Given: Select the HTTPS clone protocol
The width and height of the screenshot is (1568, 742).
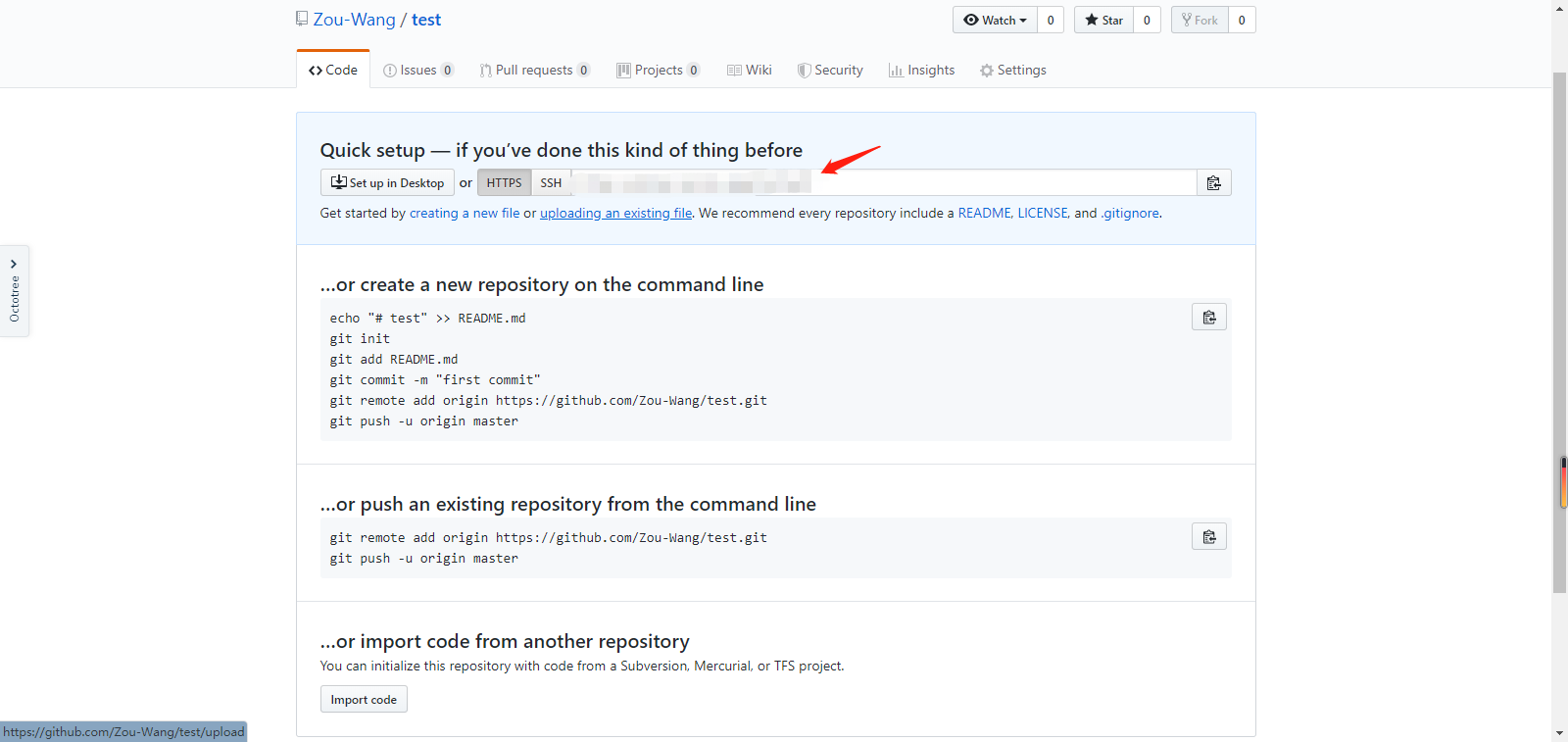Looking at the screenshot, I should point(504,182).
